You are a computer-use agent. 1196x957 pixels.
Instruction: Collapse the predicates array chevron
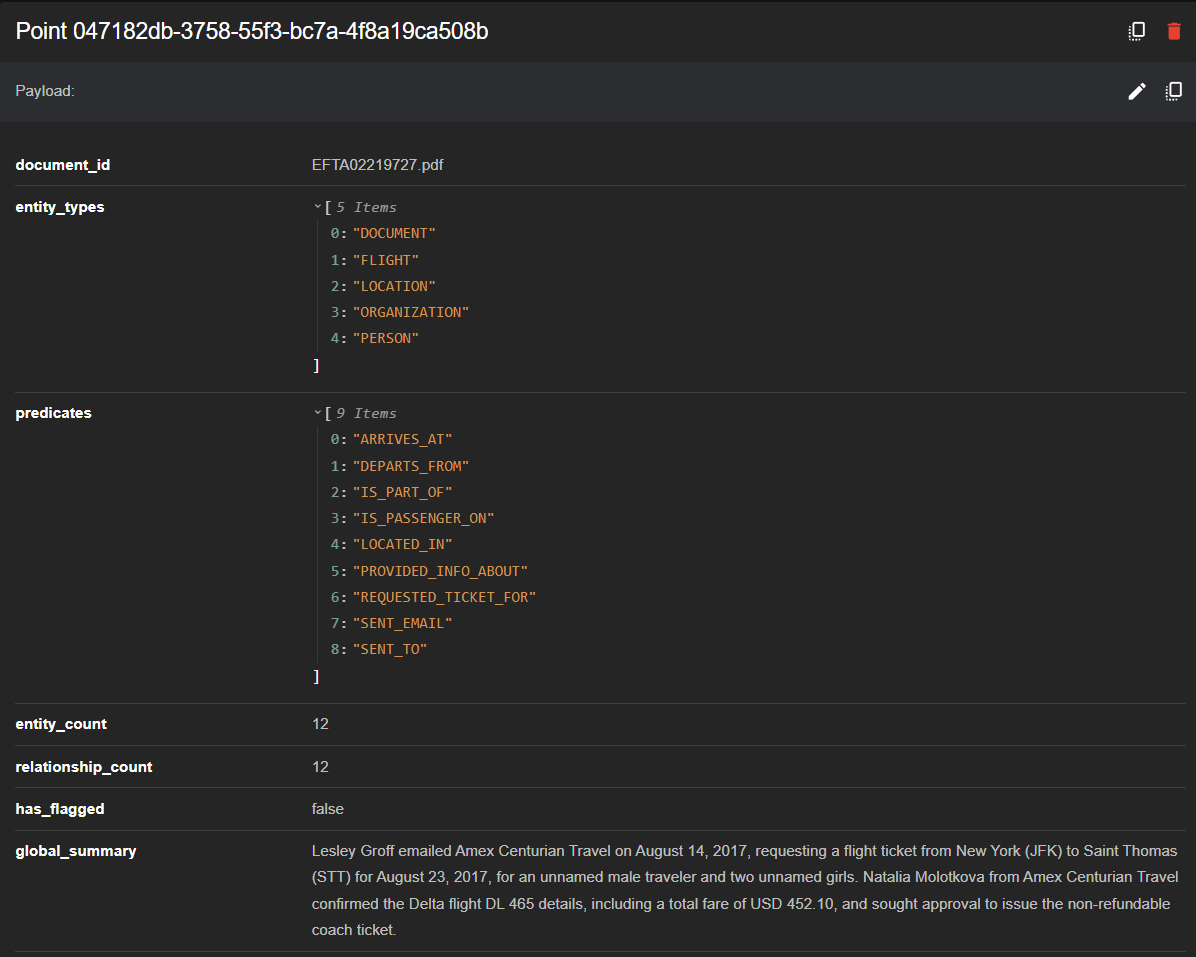tap(318, 413)
